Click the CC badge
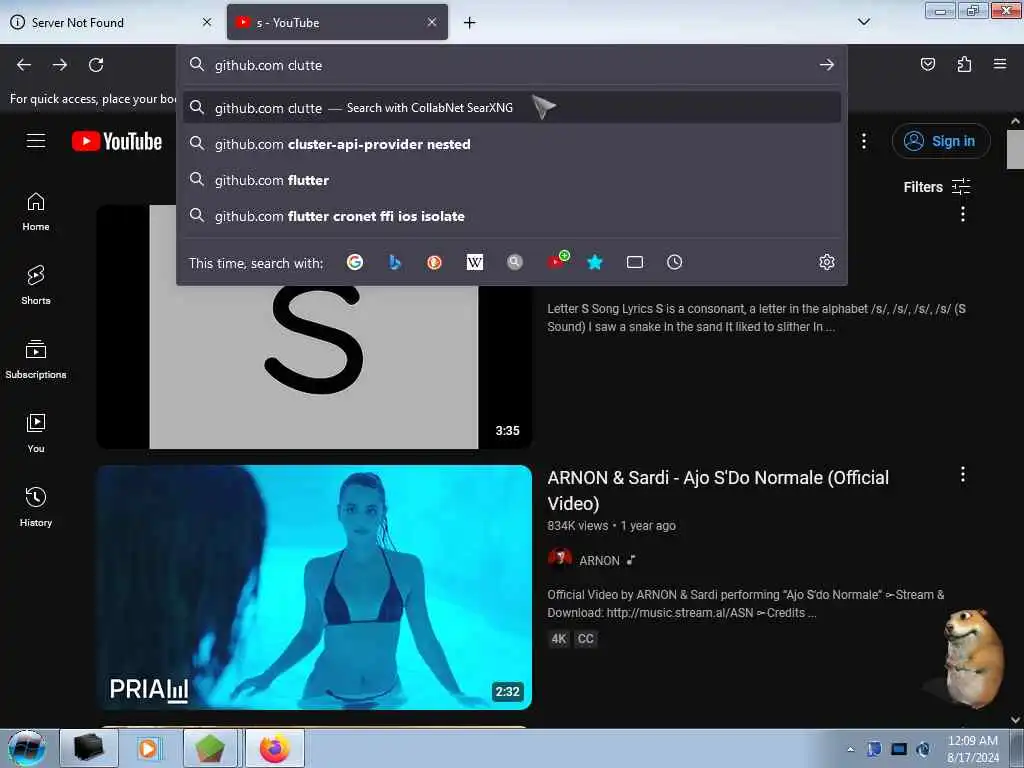1024x768 pixels. (x=586, y=639)
